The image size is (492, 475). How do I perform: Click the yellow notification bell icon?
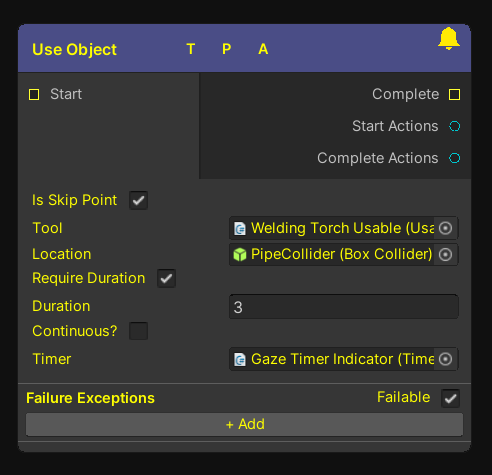point(449,39)
